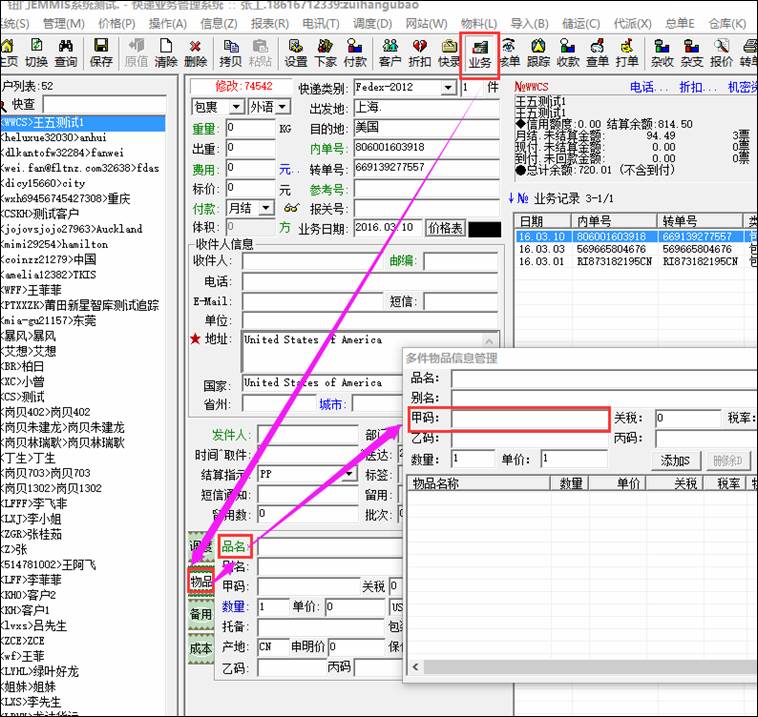
Task: Click the 业务日期 field 2016.03.10
Action: (x=388, y=228)
